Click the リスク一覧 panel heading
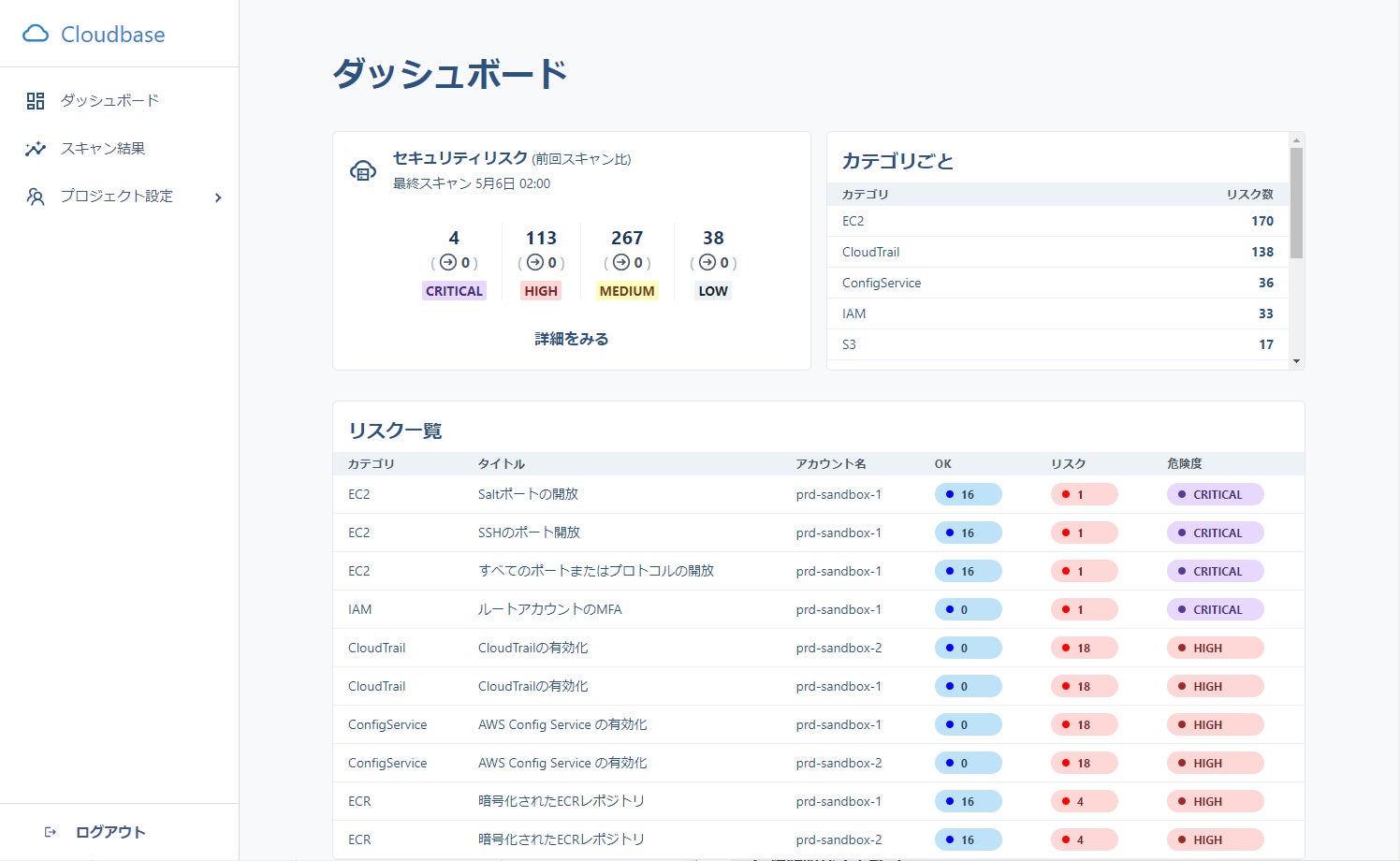Screen dimensions: 1400x861 click(395, 430)
